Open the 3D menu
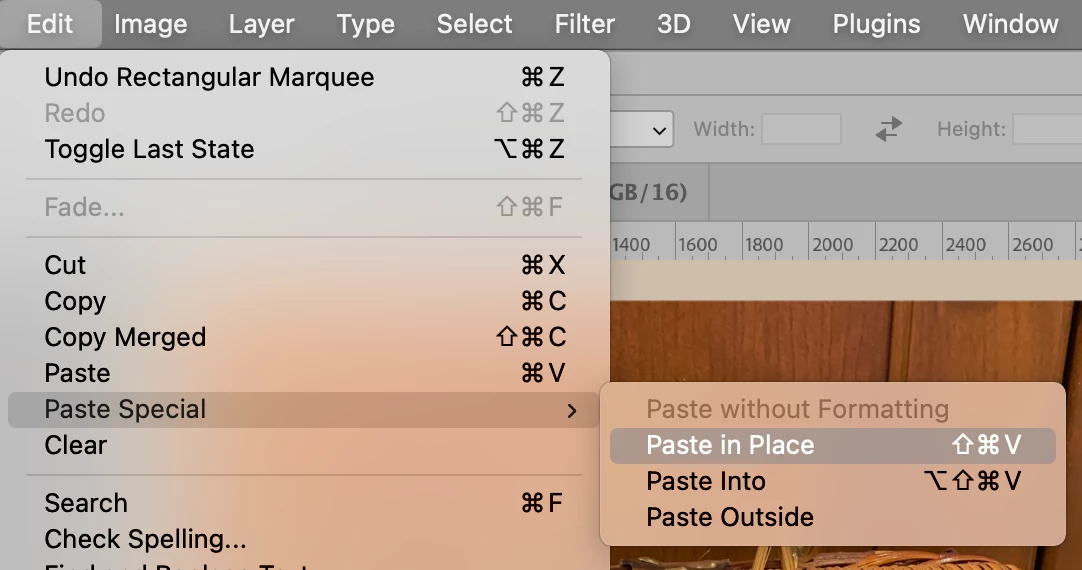Viewport: 1082px width, 570px height. point(673,24)
